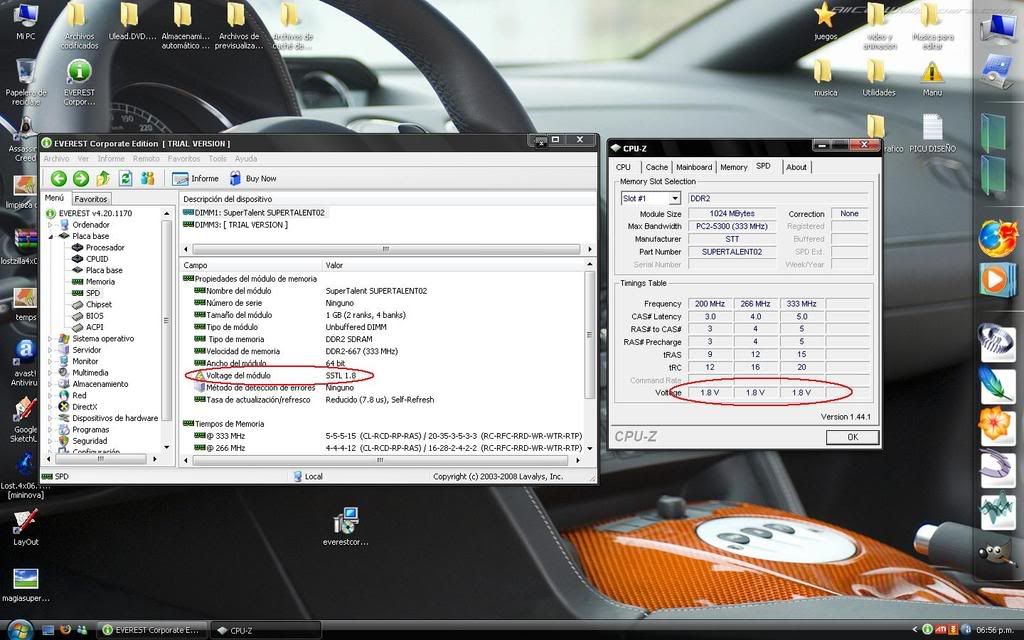This screenshot has width=1024, height=640.
Task: Click the Refresh icon in EVEREST toolbar
Action: (x=125, y=178)
